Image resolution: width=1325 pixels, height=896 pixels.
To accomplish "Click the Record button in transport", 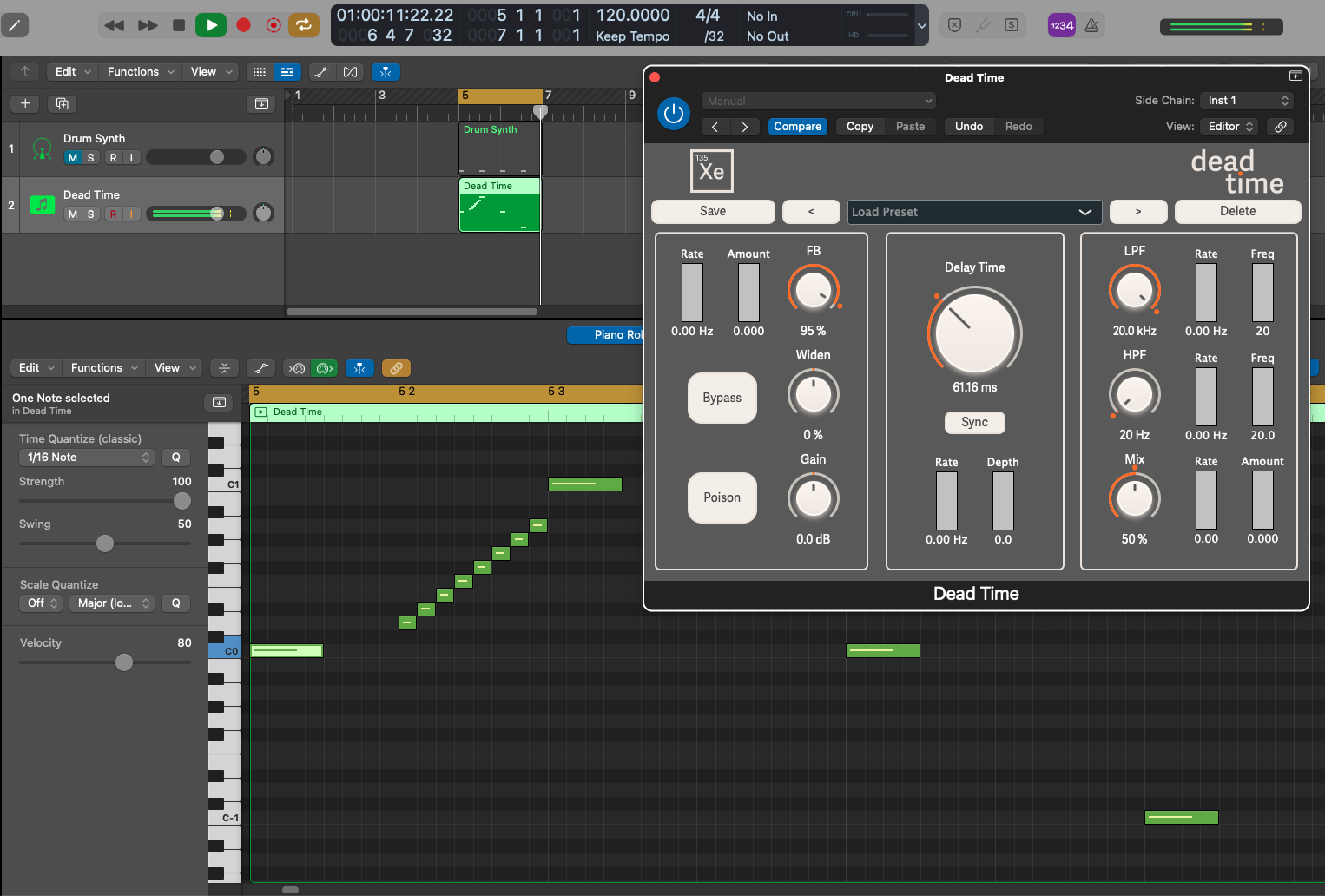I will pos(244,25).
